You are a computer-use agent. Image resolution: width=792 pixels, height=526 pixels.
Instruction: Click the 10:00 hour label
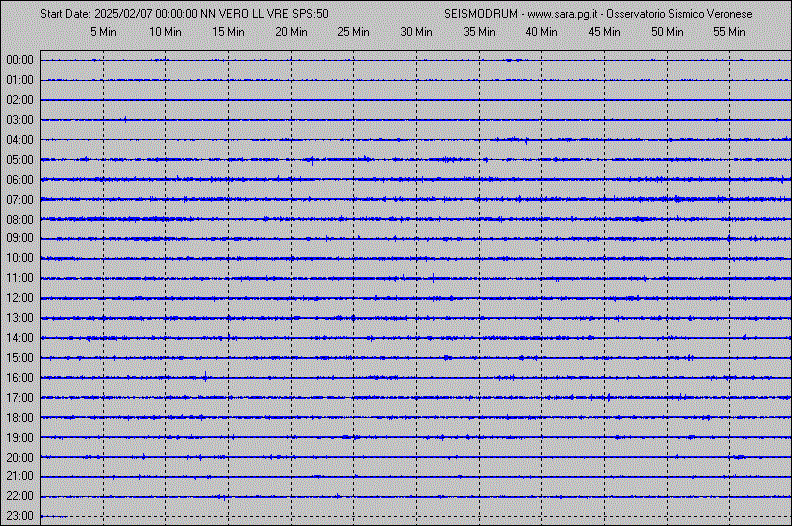[20, 258]
